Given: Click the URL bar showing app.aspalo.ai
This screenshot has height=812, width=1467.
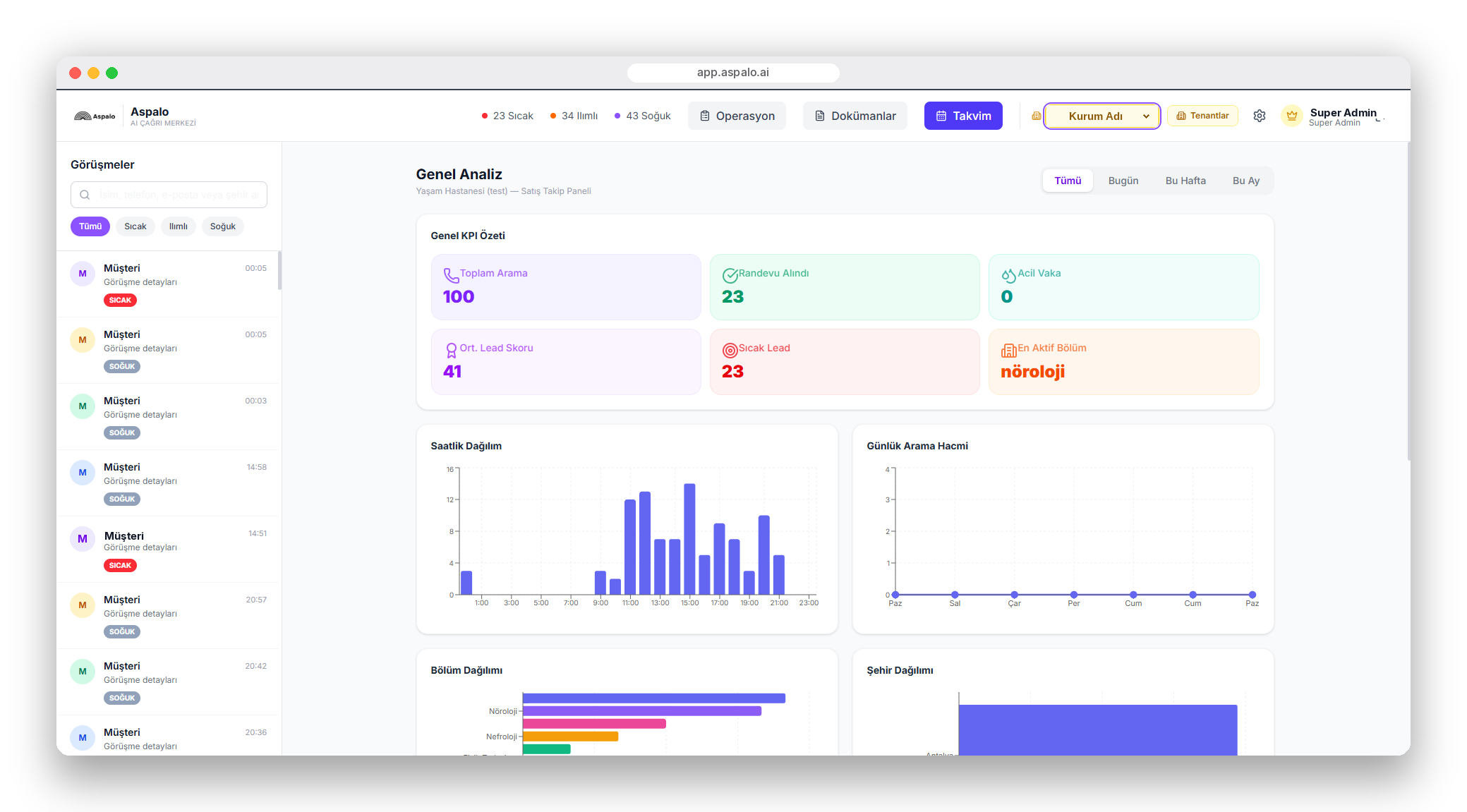Looking at the screenshot, I should 733,73.
